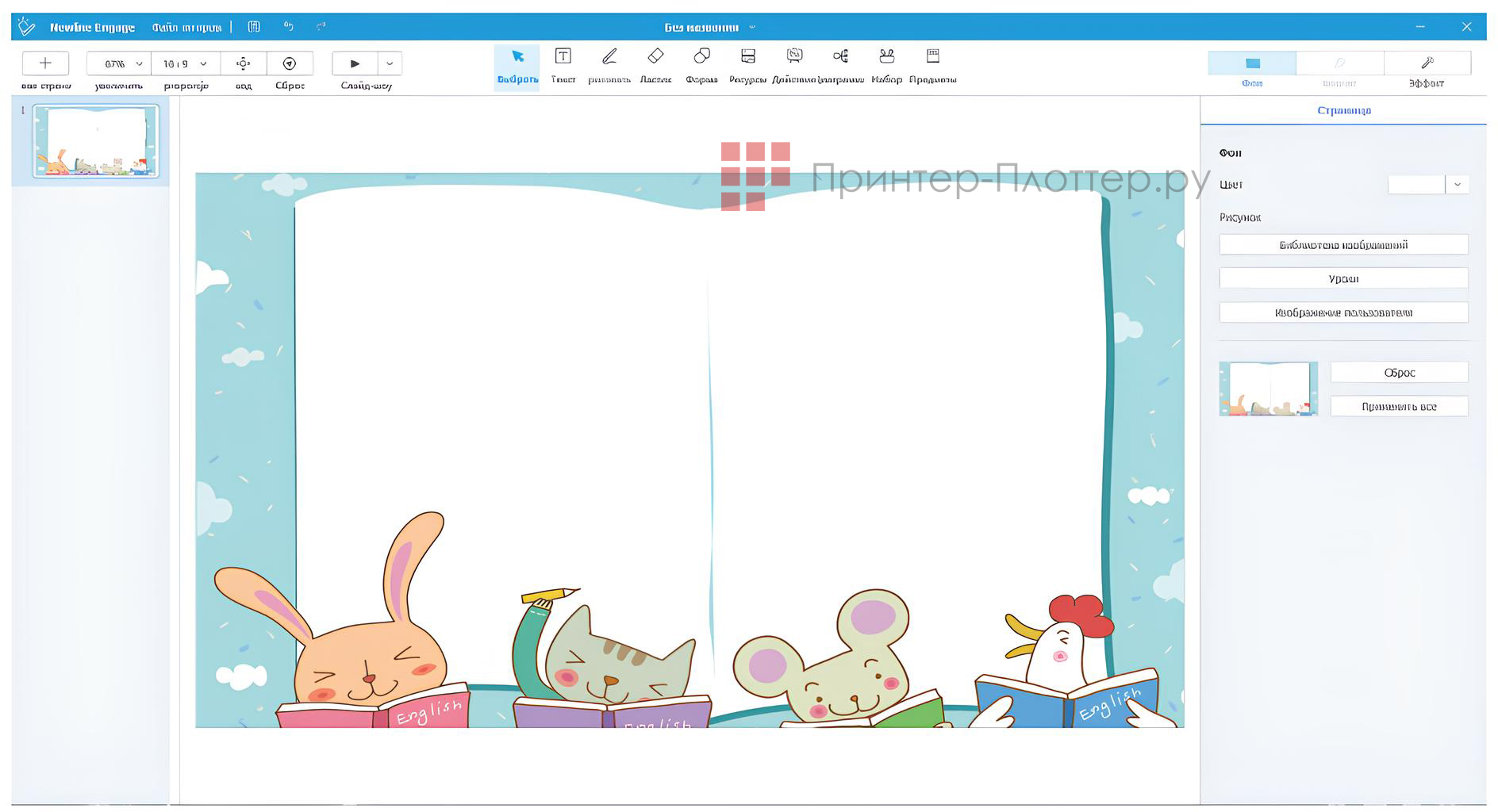Screen dimensions: 1498x812
Task: Click the Сброс button in background panel
Action: (1399, 373)
